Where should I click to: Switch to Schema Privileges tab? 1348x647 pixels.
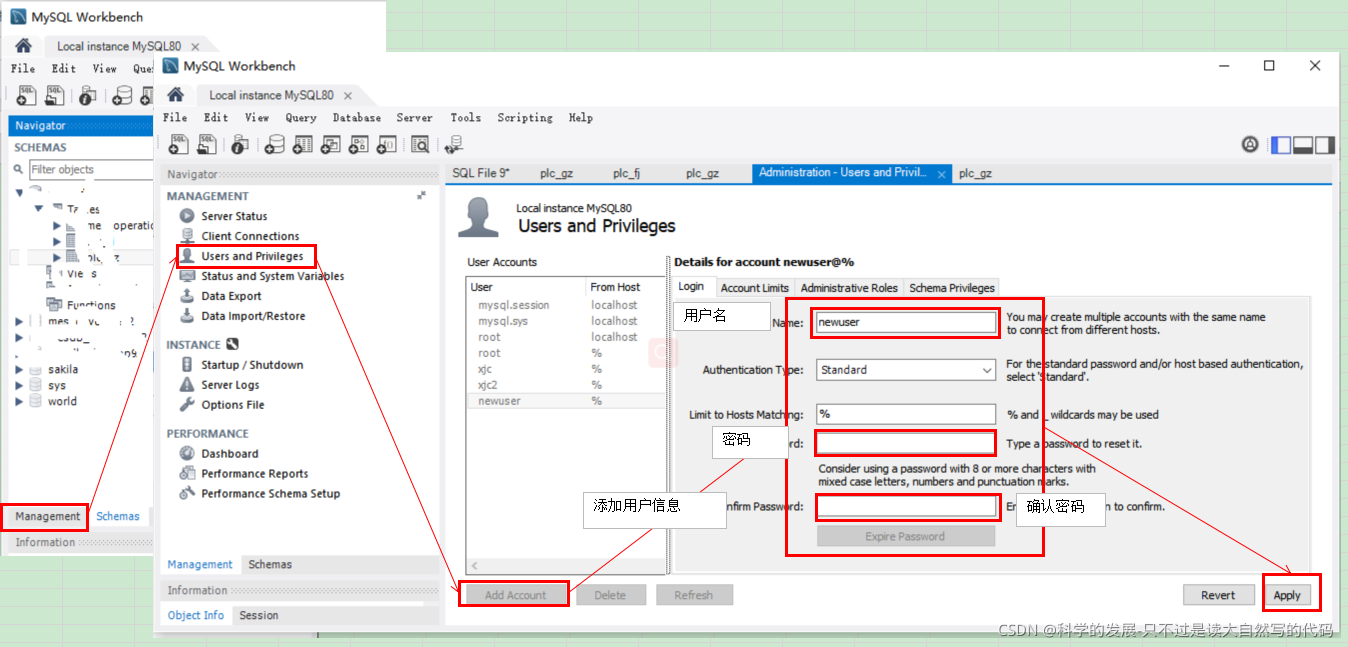(952, 288)
